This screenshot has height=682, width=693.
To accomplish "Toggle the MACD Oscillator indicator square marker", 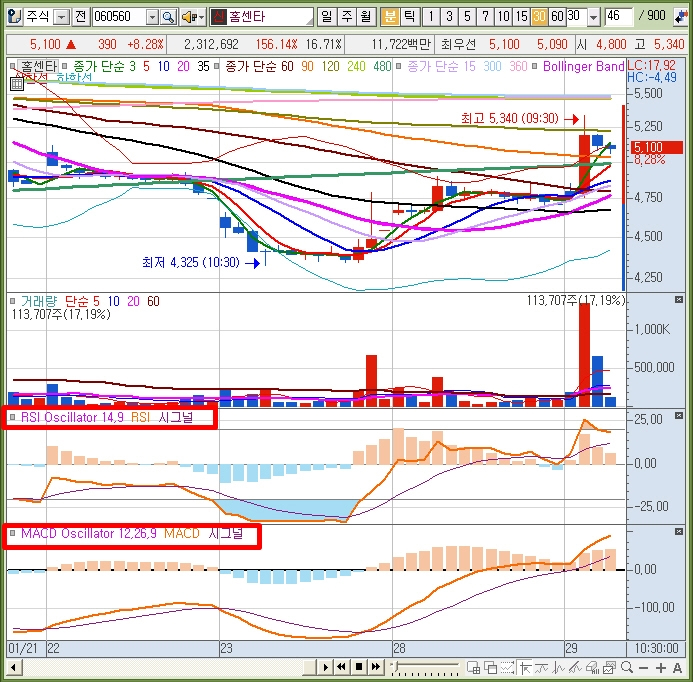I will click(12, 534).
